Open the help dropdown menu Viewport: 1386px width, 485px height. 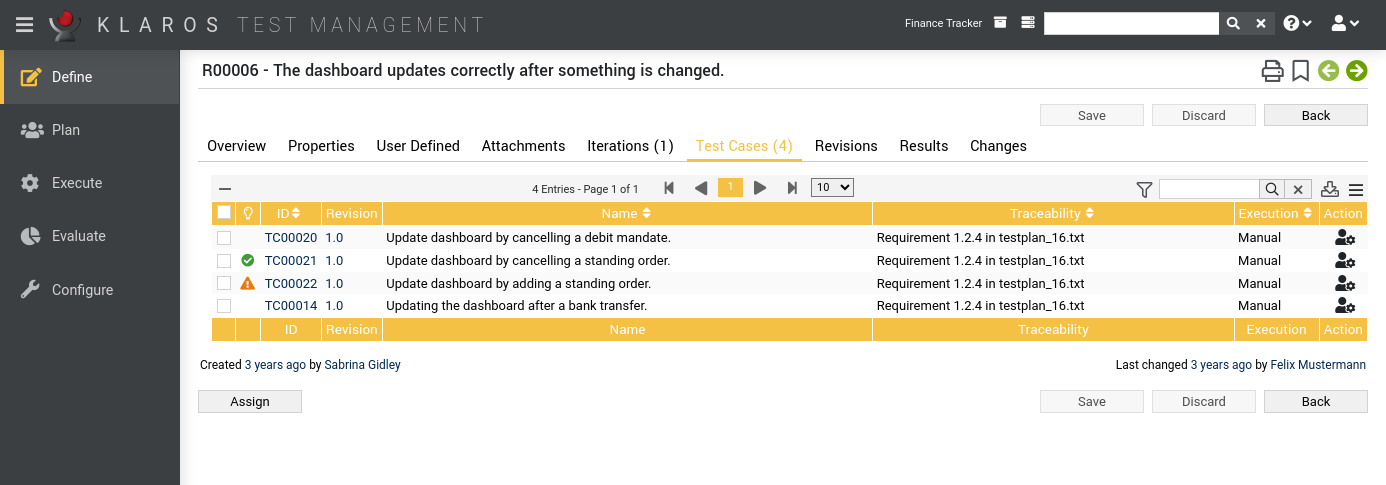pos(1297,24)
